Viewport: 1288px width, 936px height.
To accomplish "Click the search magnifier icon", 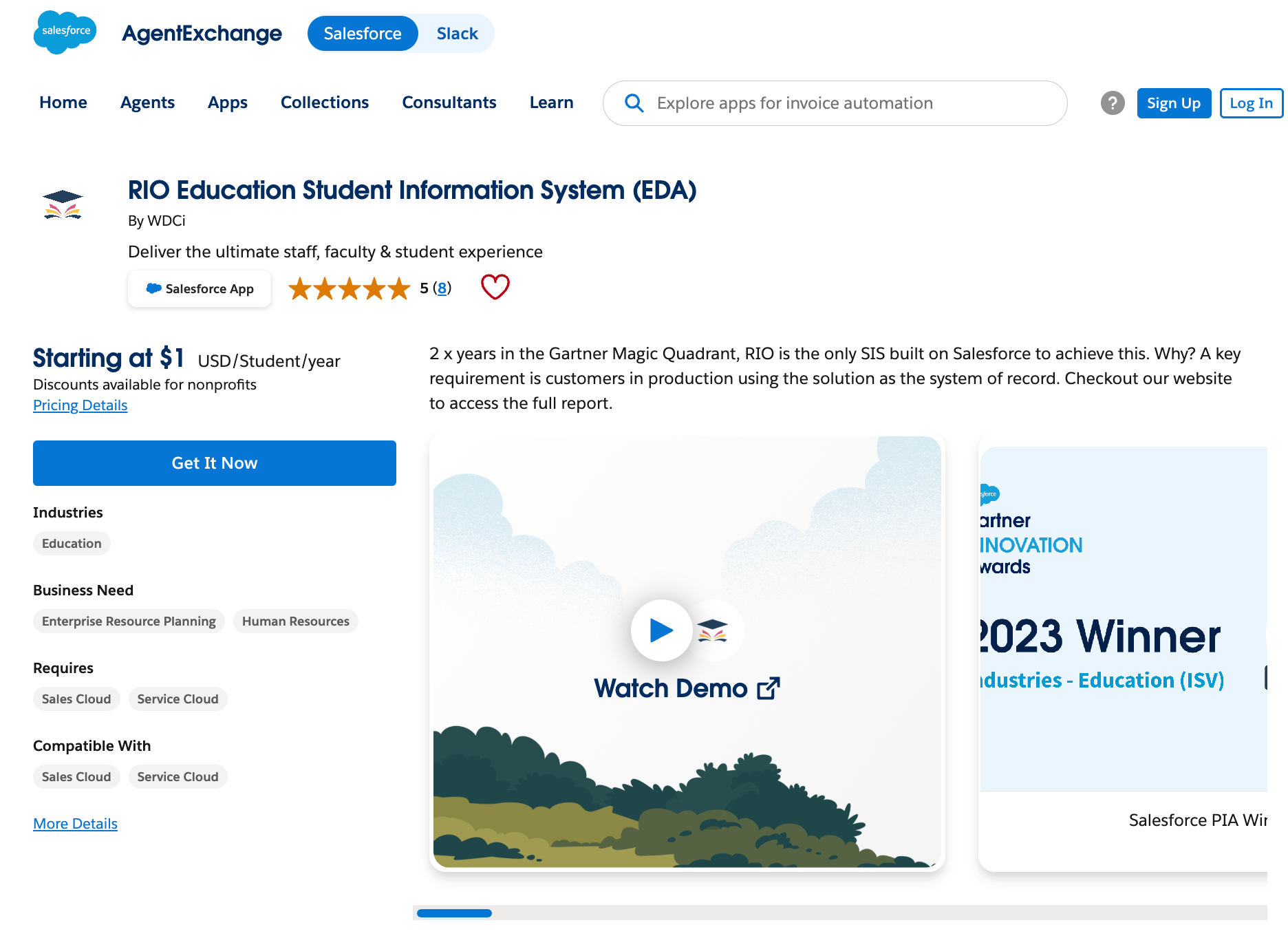I will pyautogui.click(x=634, y=103).
